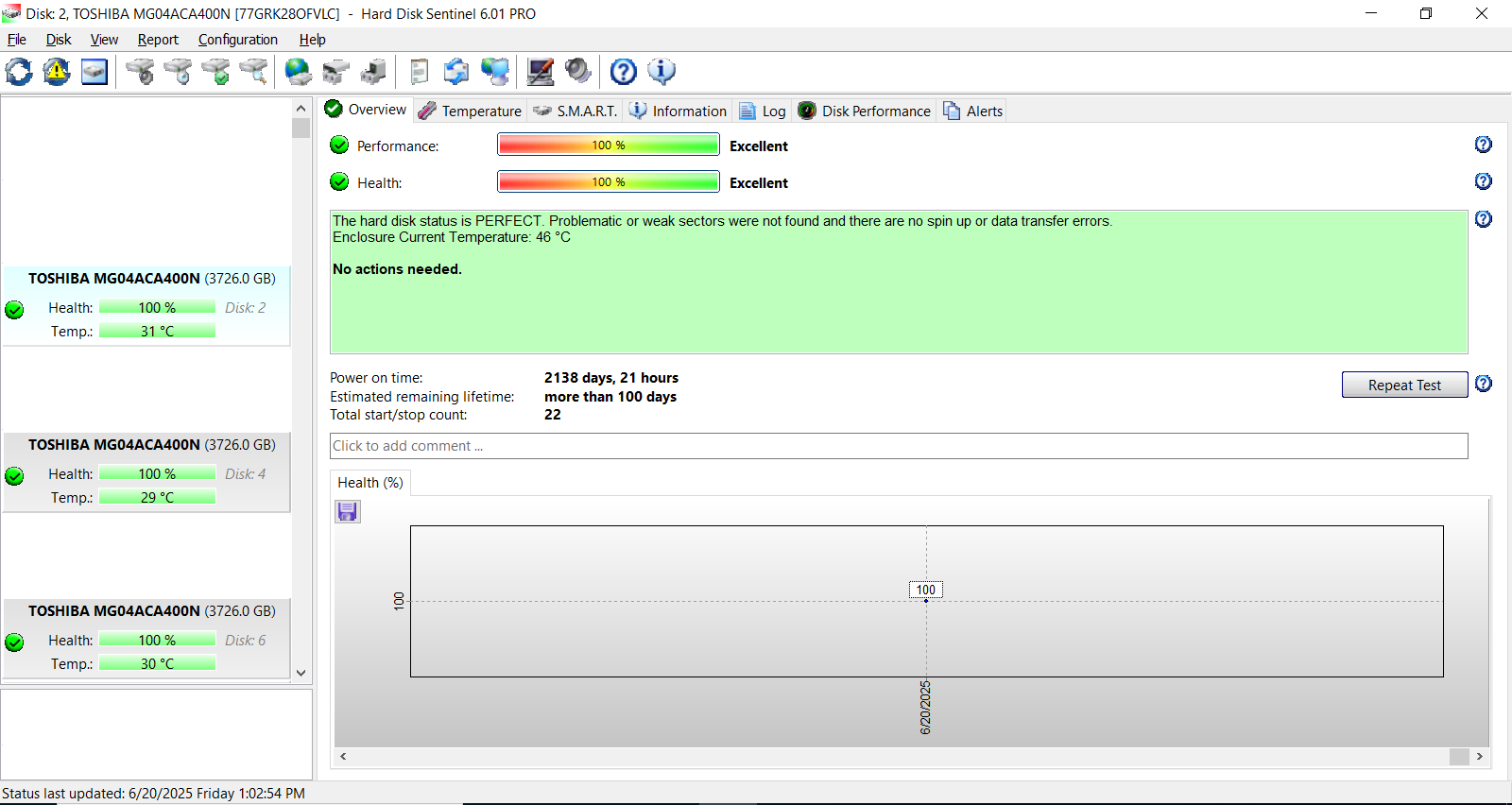Click green check icon next to Disk 4

(14, 476)
